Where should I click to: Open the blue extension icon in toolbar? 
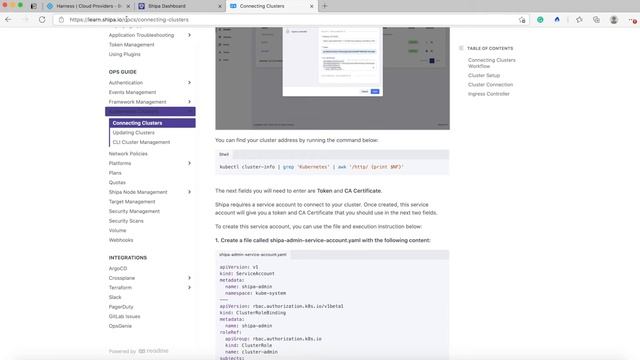pos(557,20)
